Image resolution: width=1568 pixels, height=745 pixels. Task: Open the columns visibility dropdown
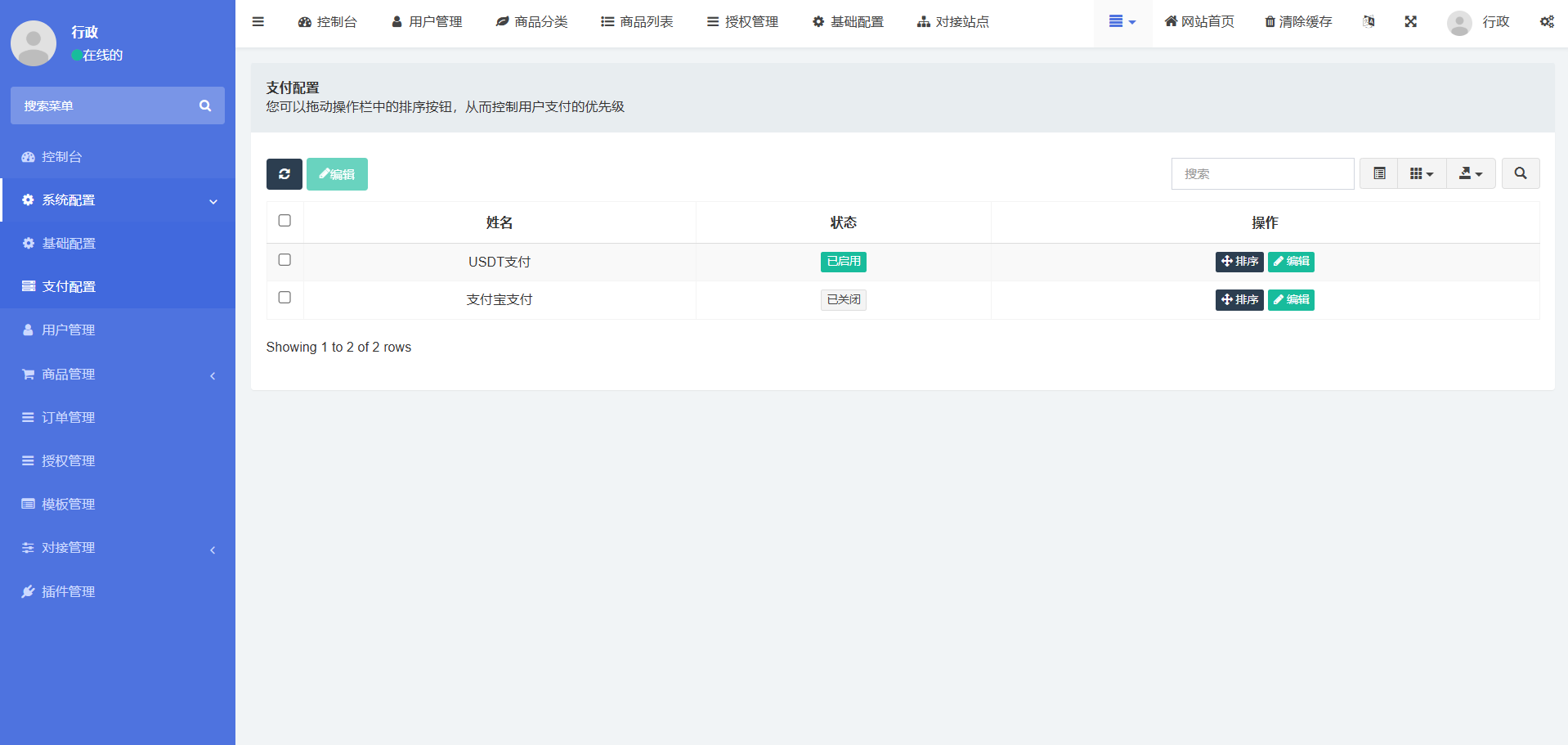[1422, 173]
